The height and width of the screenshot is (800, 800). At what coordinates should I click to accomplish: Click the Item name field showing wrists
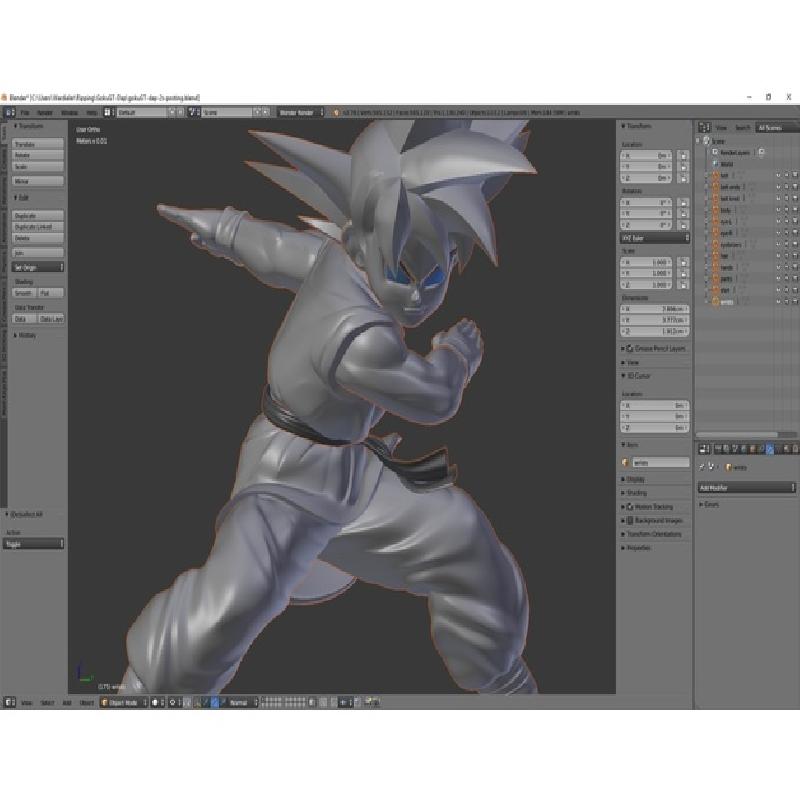tap(661, 463)
